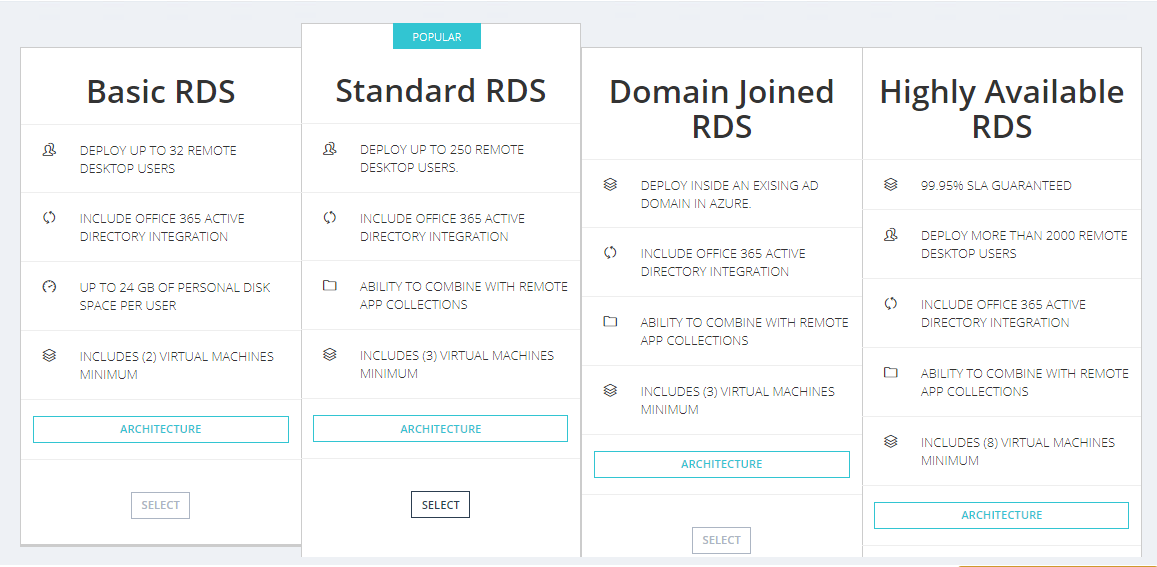Click the folder icon in Highly Available RDS
The height and width of the screenshot is (567, 1157).
[891, 373]
